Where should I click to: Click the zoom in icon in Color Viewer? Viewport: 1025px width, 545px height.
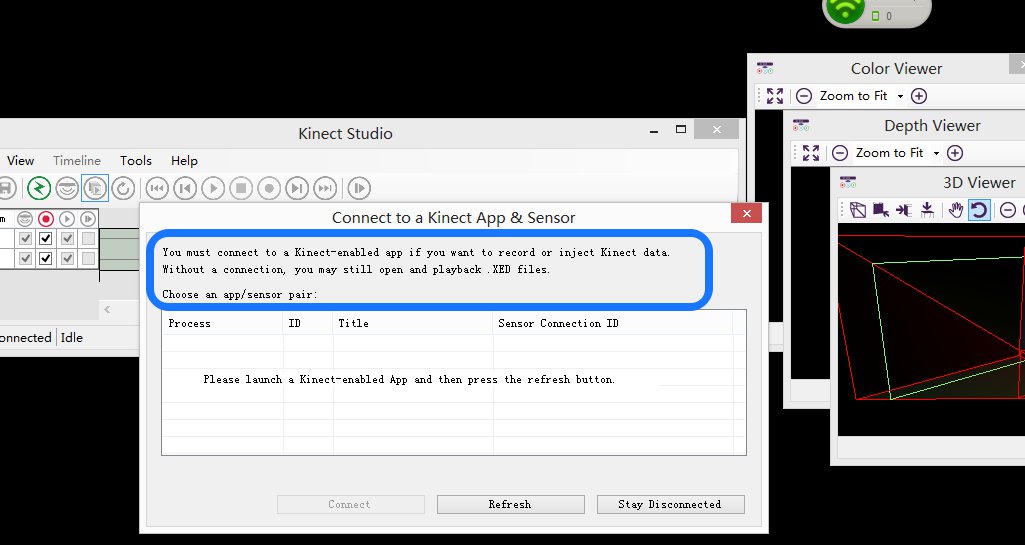point(918,96)
